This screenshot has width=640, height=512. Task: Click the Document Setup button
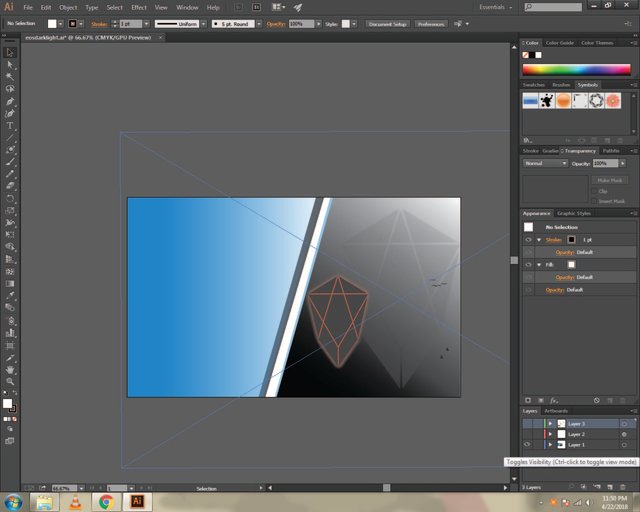[x=387, y=23]
